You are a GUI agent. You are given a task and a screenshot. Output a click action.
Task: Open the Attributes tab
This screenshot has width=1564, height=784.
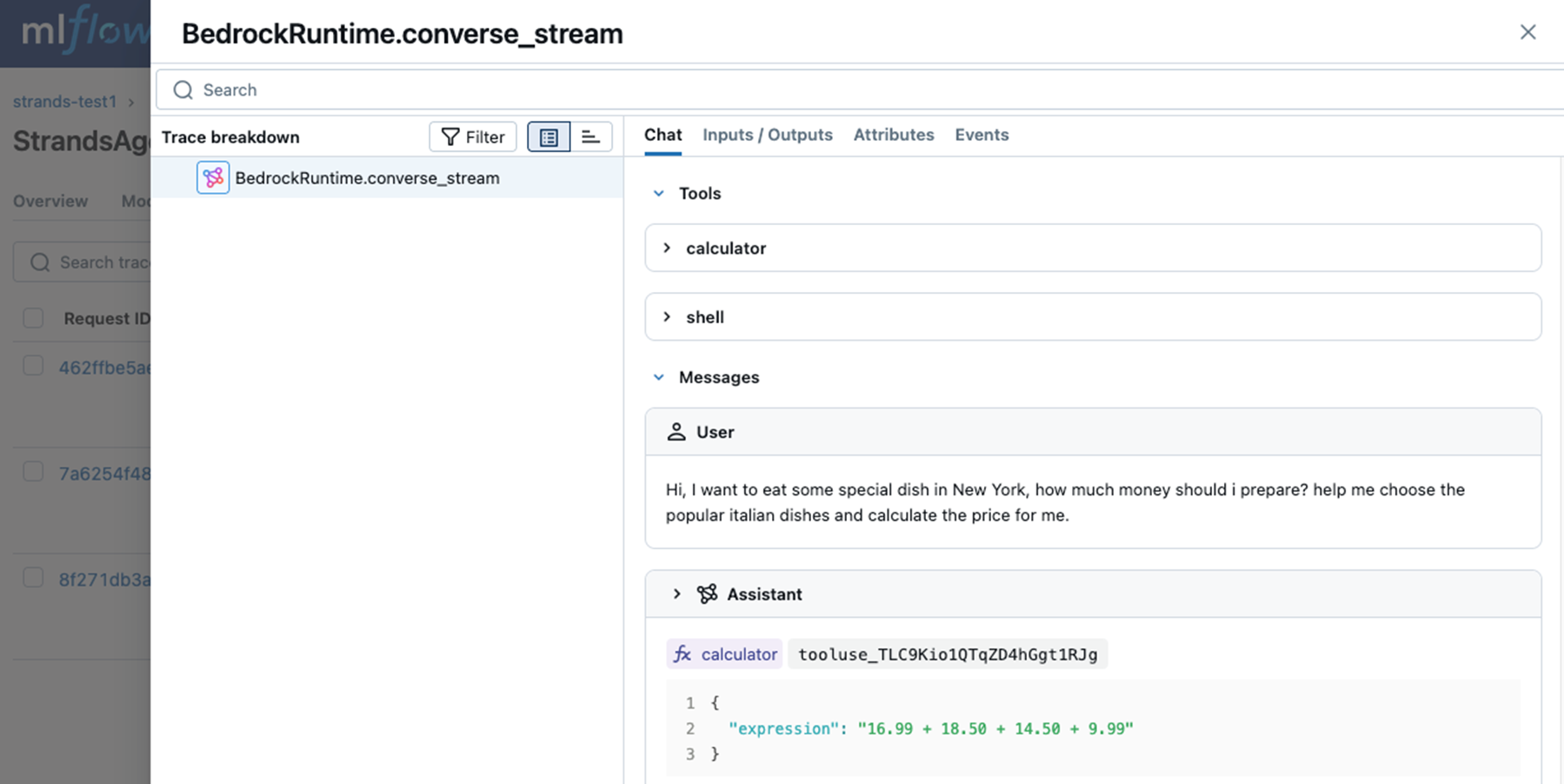tap(894, 135)
